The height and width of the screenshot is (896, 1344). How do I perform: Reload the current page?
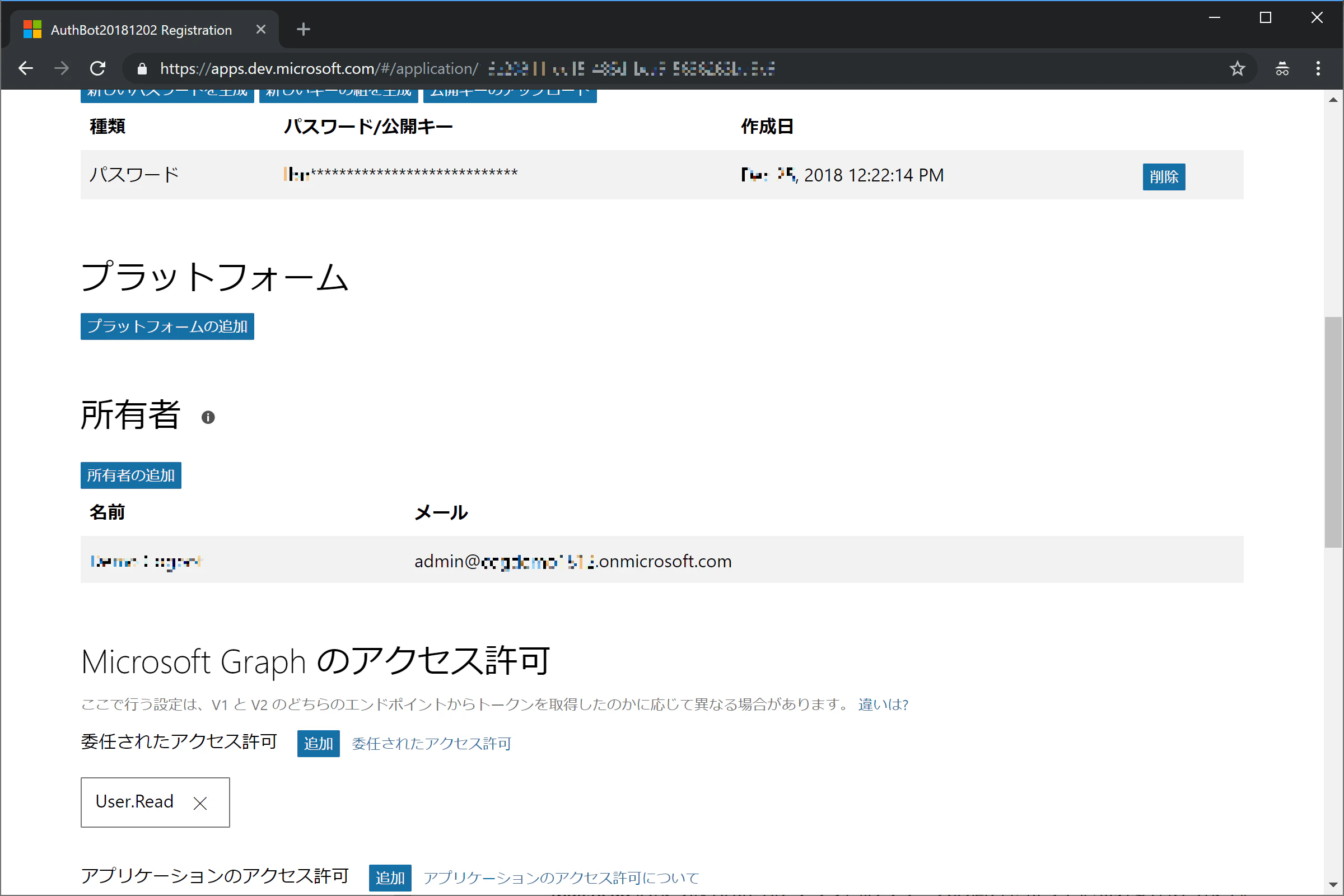coord(97,68)
